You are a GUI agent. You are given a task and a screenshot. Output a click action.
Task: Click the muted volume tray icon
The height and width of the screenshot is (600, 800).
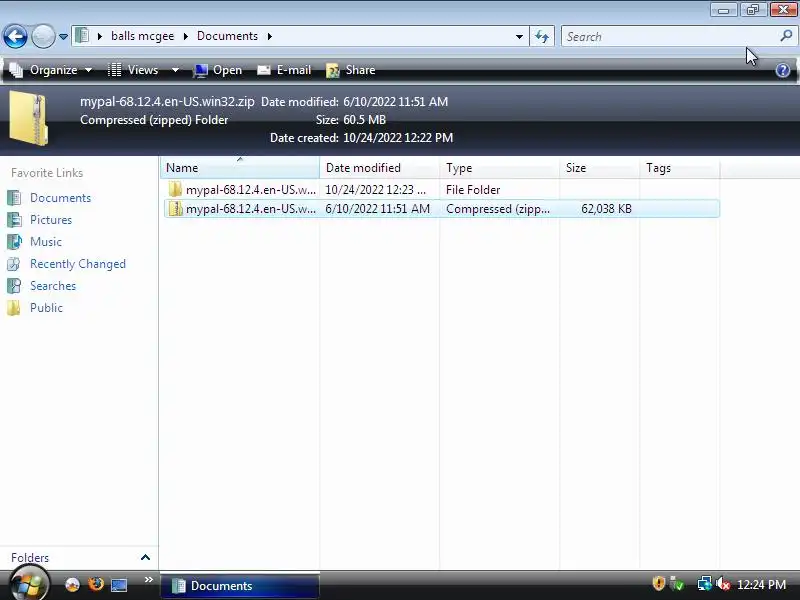click(x=723, y=583)
